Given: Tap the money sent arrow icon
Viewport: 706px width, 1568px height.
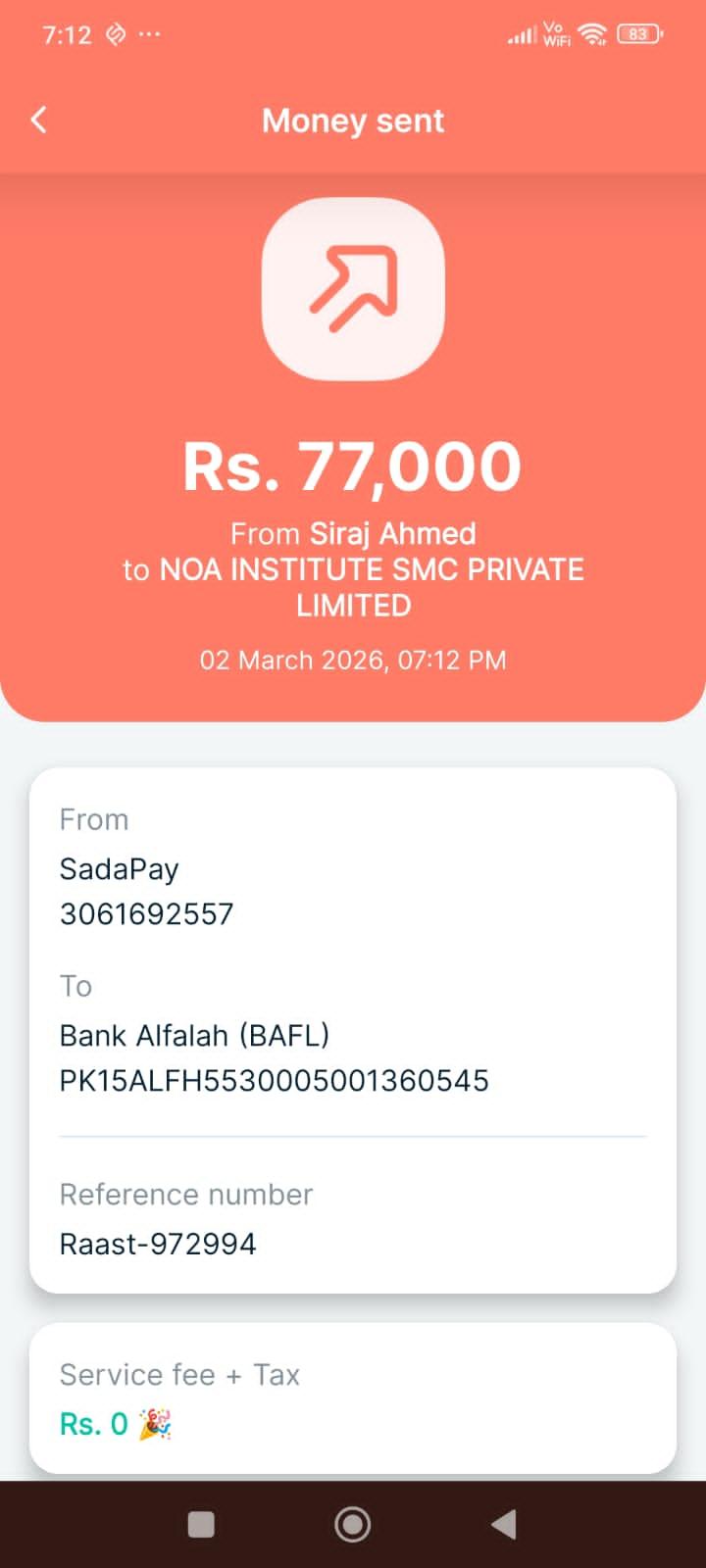Looking at the screenshot, I should [x=353, y=289].
